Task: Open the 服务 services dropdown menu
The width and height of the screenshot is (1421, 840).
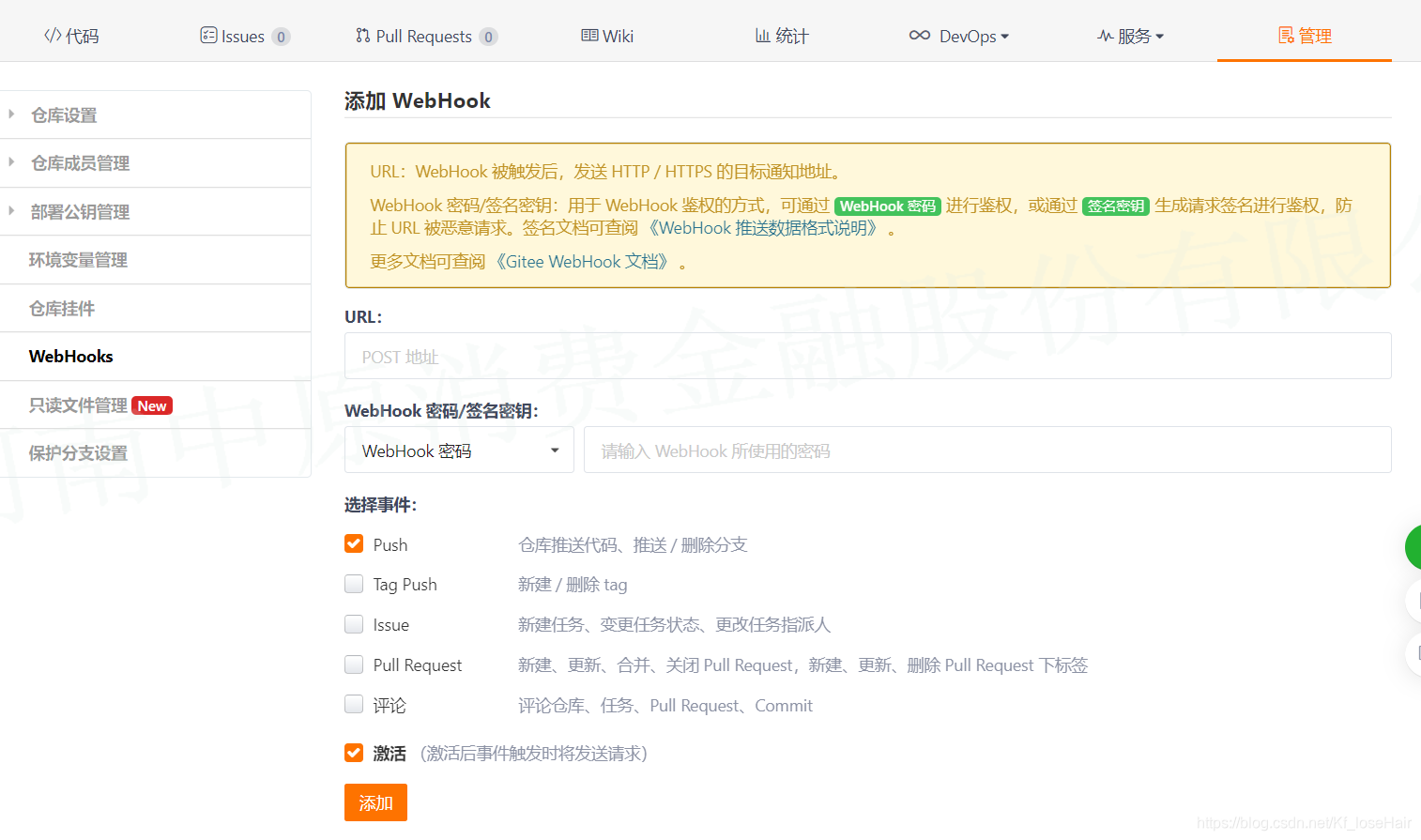Action: [x=1131, y=36]
